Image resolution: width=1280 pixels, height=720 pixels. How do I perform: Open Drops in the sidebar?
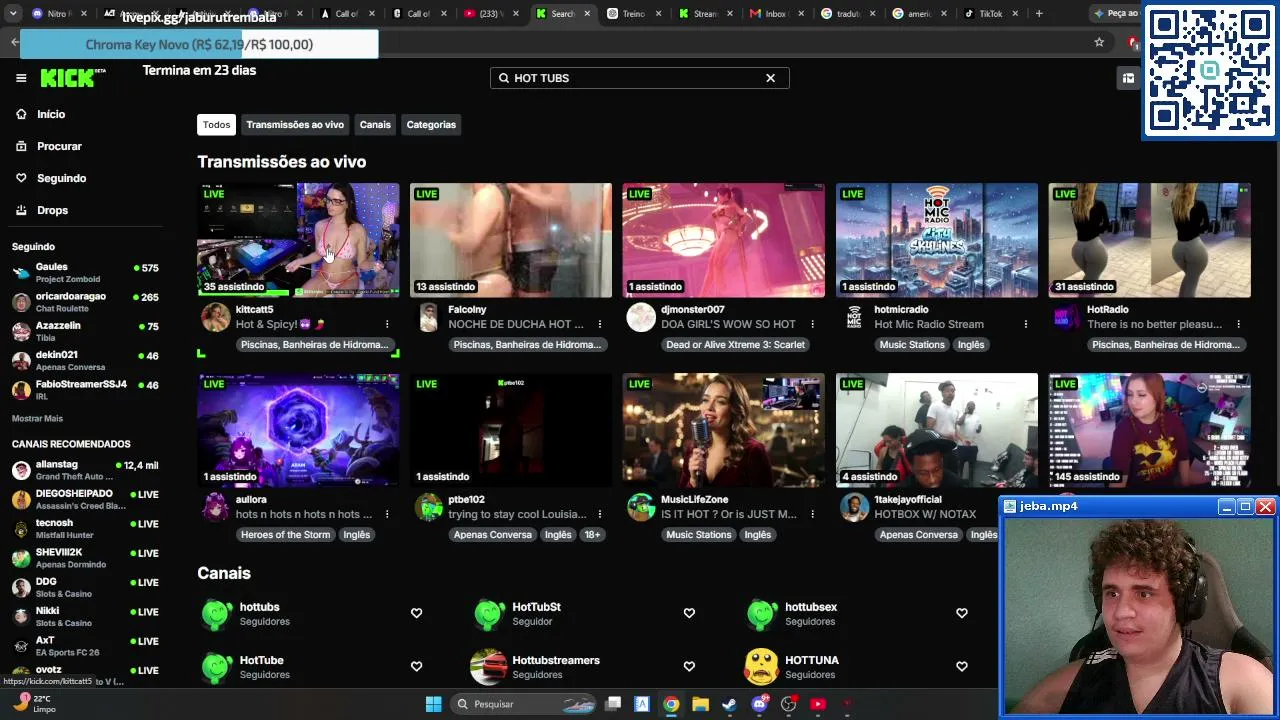click(52, 210)
